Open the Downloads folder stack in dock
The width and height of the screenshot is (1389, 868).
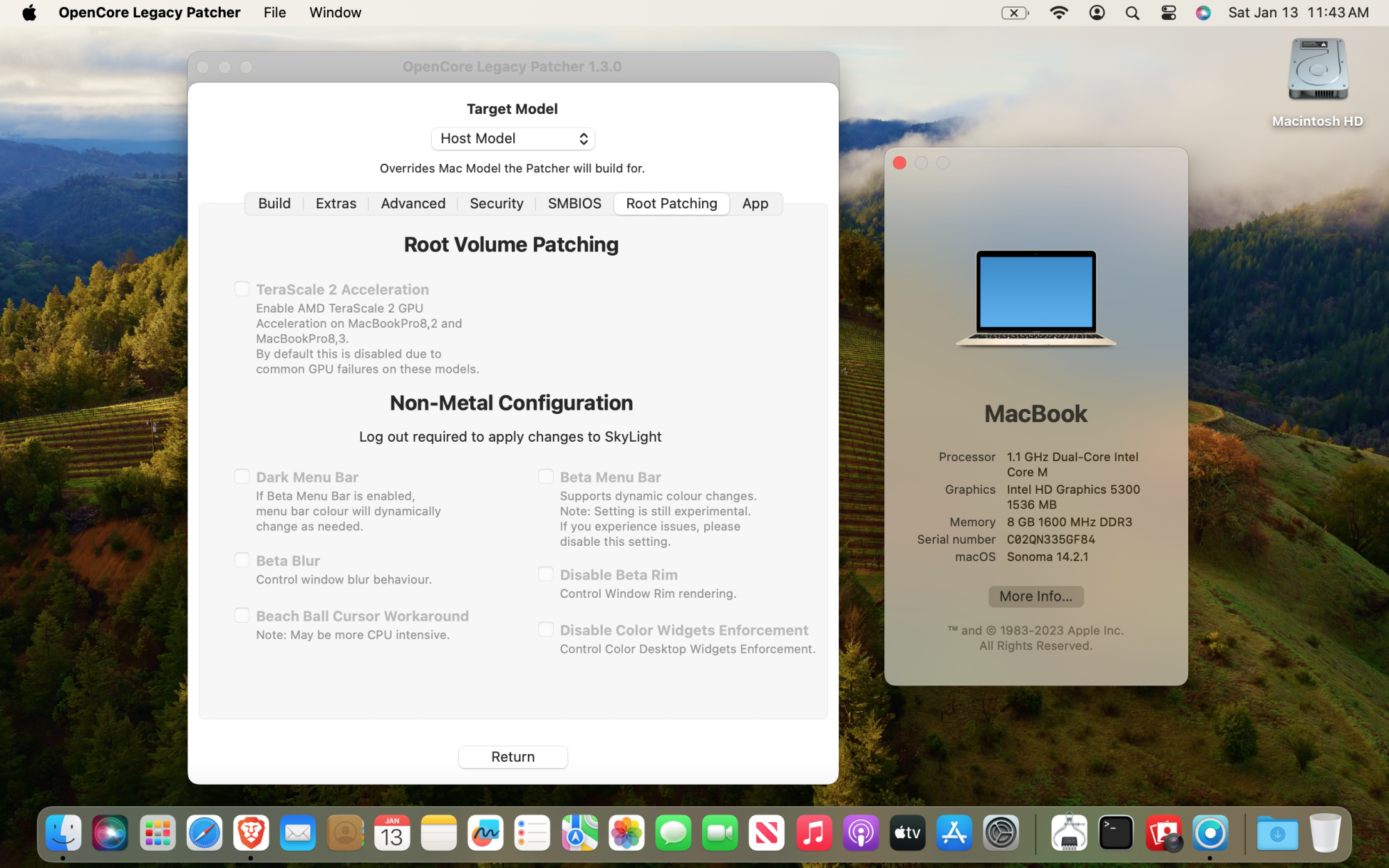pyautogui.click(x=1276, y=833)
